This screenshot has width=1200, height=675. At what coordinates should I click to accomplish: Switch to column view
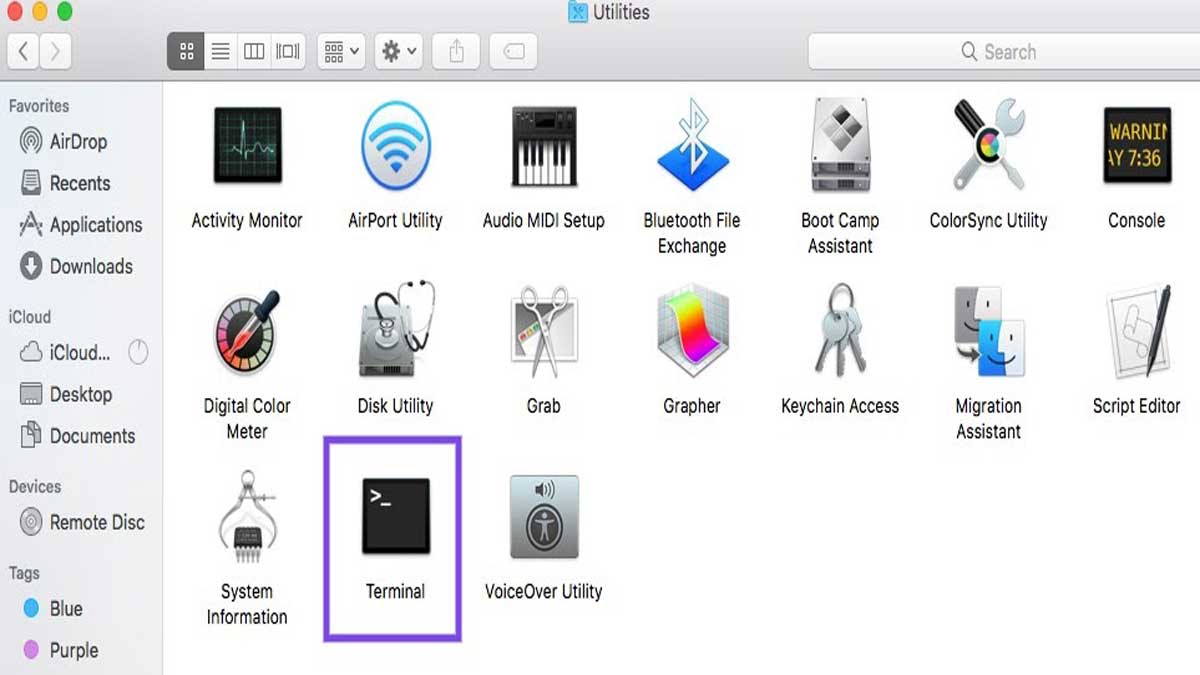coord(252,51)
